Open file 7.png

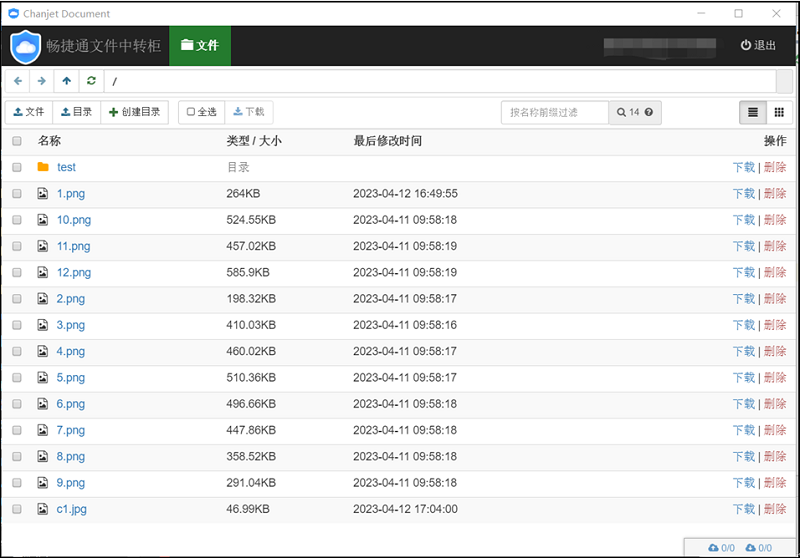tap(70, 430)
